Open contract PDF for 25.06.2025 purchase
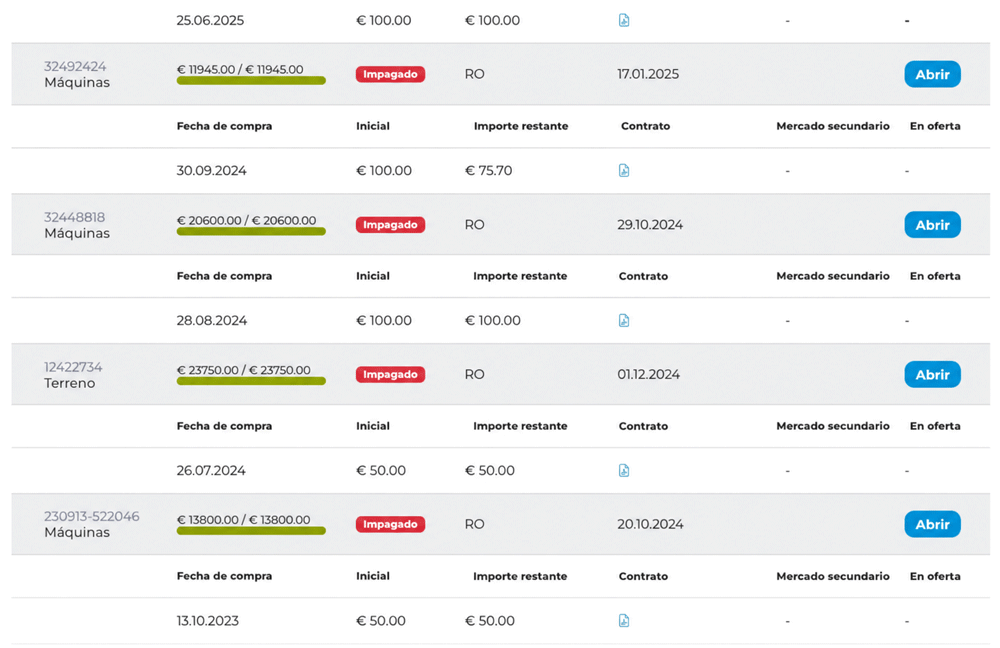The height and width of the screenshot is (648, 1000). pos(624,20)
